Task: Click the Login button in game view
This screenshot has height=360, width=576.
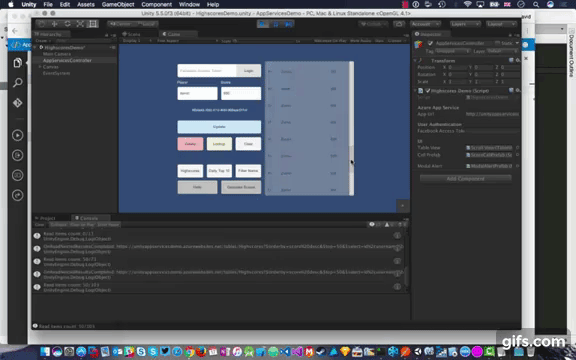Action: 249,71
